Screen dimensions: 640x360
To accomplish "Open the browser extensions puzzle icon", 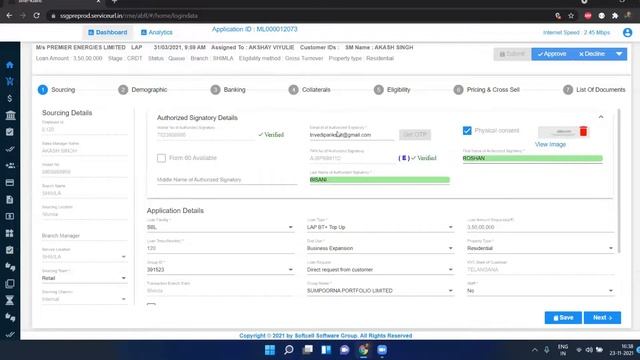I will [615, 16].
